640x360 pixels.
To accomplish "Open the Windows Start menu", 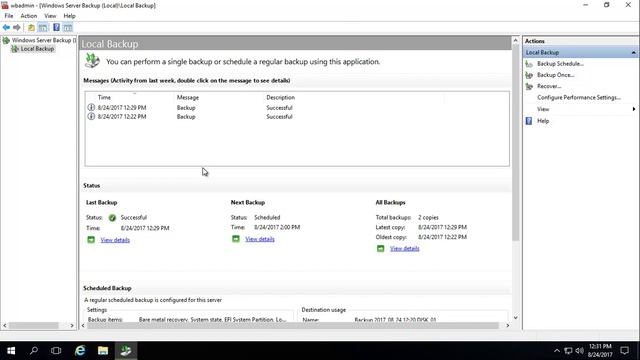I will click(x=11, y=351).
